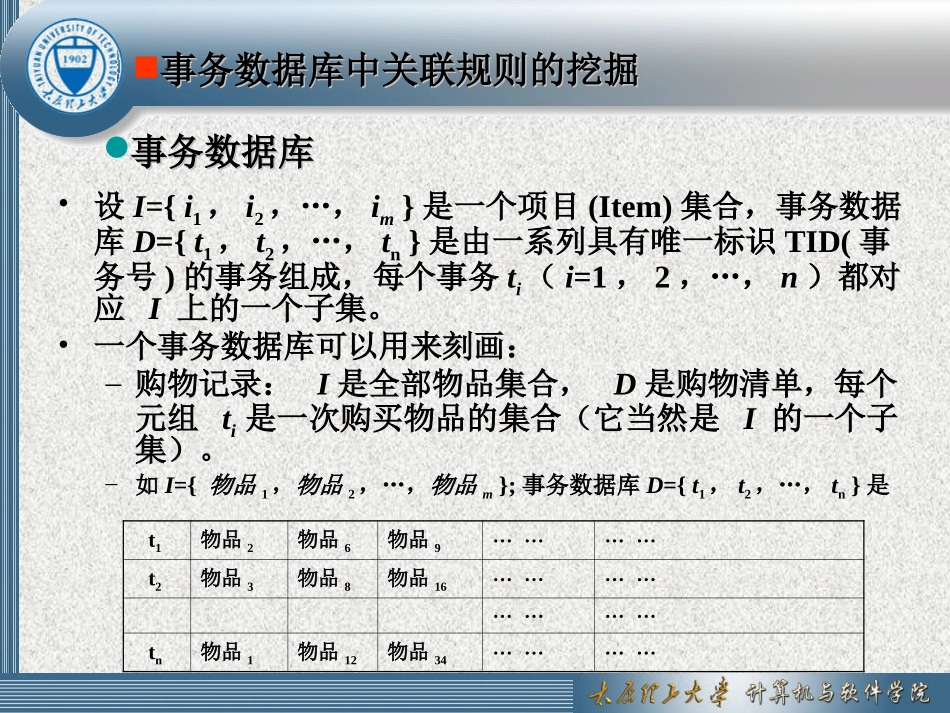Click the t1 cell in the table
Viewport: 950px width, 713px height.
[x=157, y=542]
